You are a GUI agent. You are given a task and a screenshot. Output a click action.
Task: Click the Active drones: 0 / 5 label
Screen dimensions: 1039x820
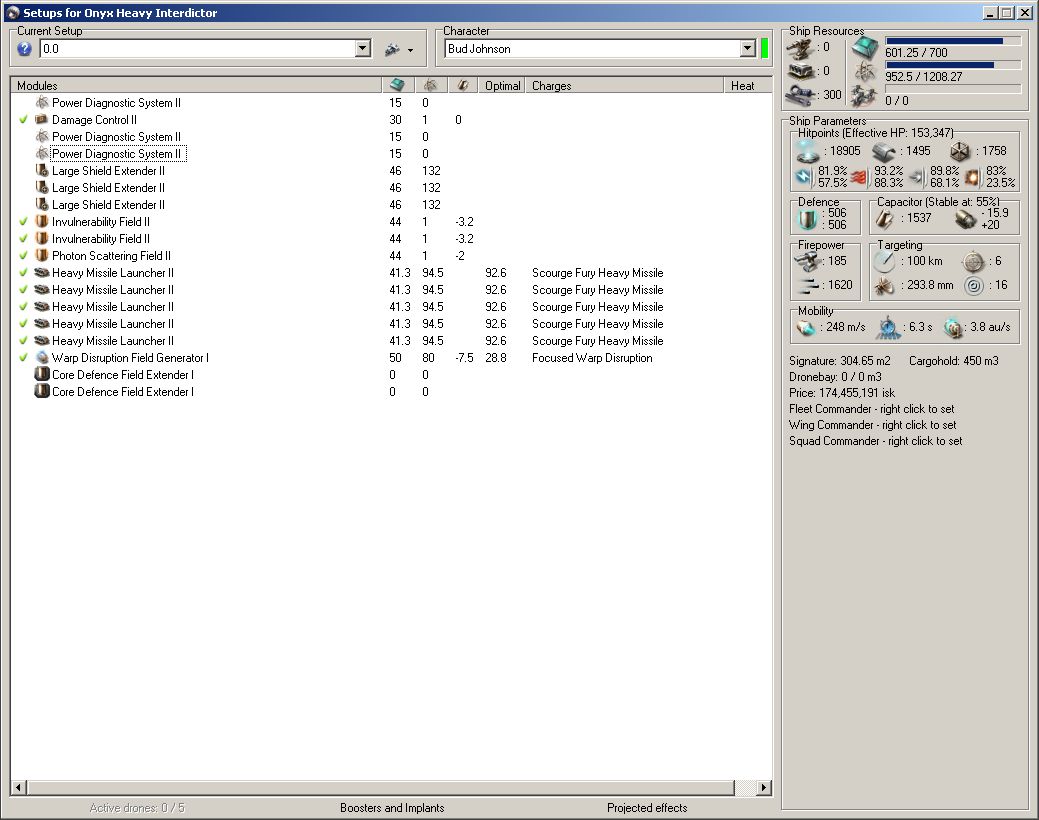(137, 807)
